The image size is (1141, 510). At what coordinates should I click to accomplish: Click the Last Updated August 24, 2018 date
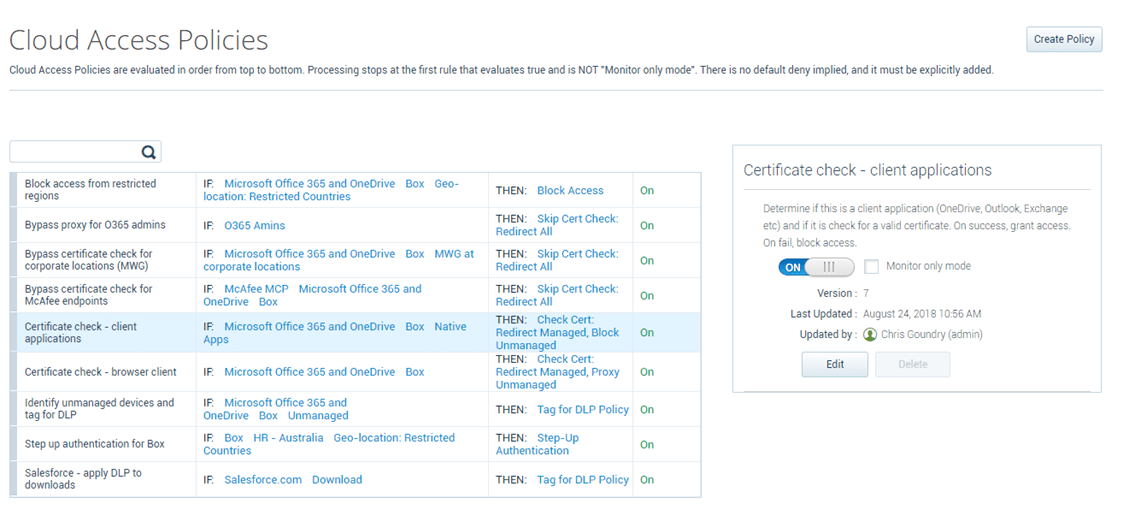click(x=922, y=314)
